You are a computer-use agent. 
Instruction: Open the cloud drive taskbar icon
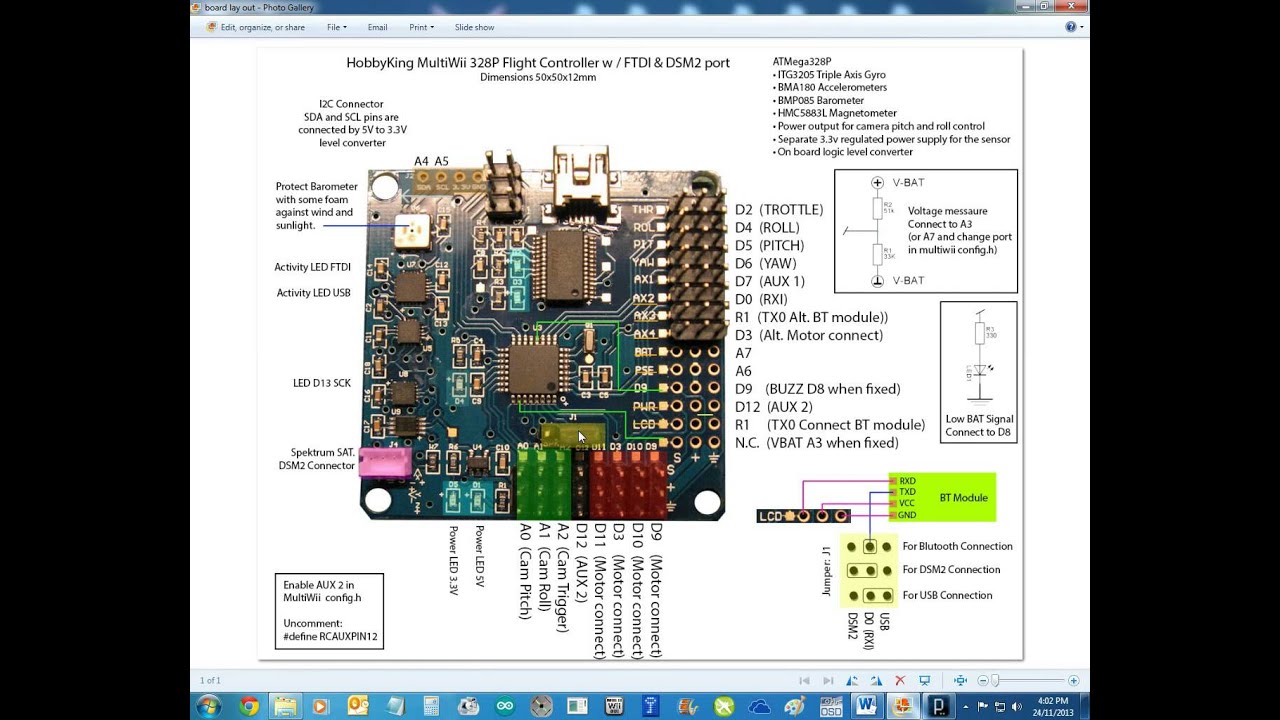click(x=759, y=706)
